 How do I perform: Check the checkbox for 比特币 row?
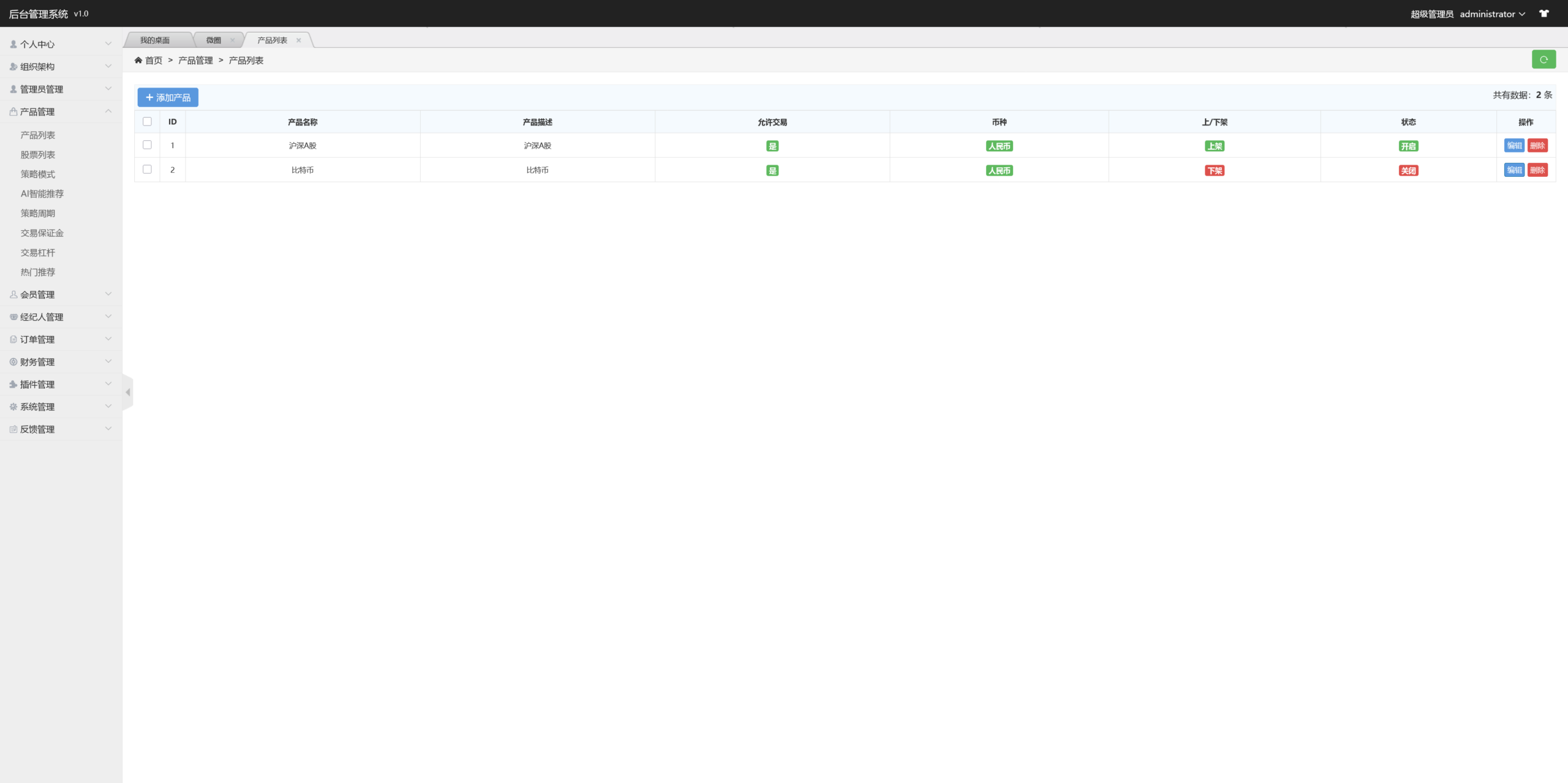click(147, 169)
